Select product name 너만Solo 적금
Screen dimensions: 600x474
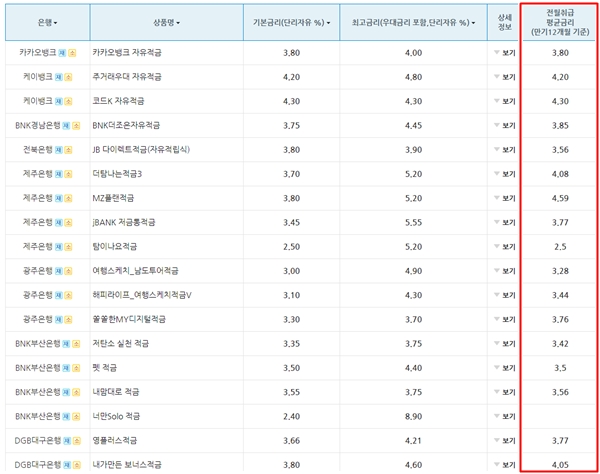(x=116, y=416)
